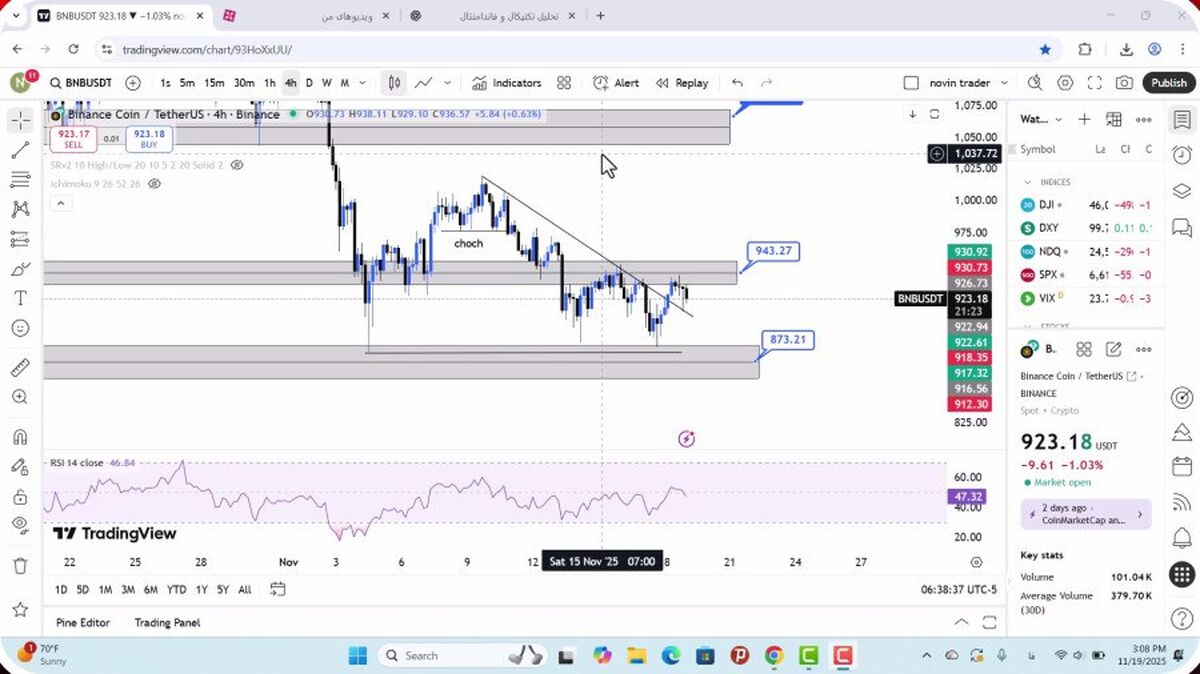
Task: Collapse the indicator legend arrow
Action: click(x=60, y=203)
